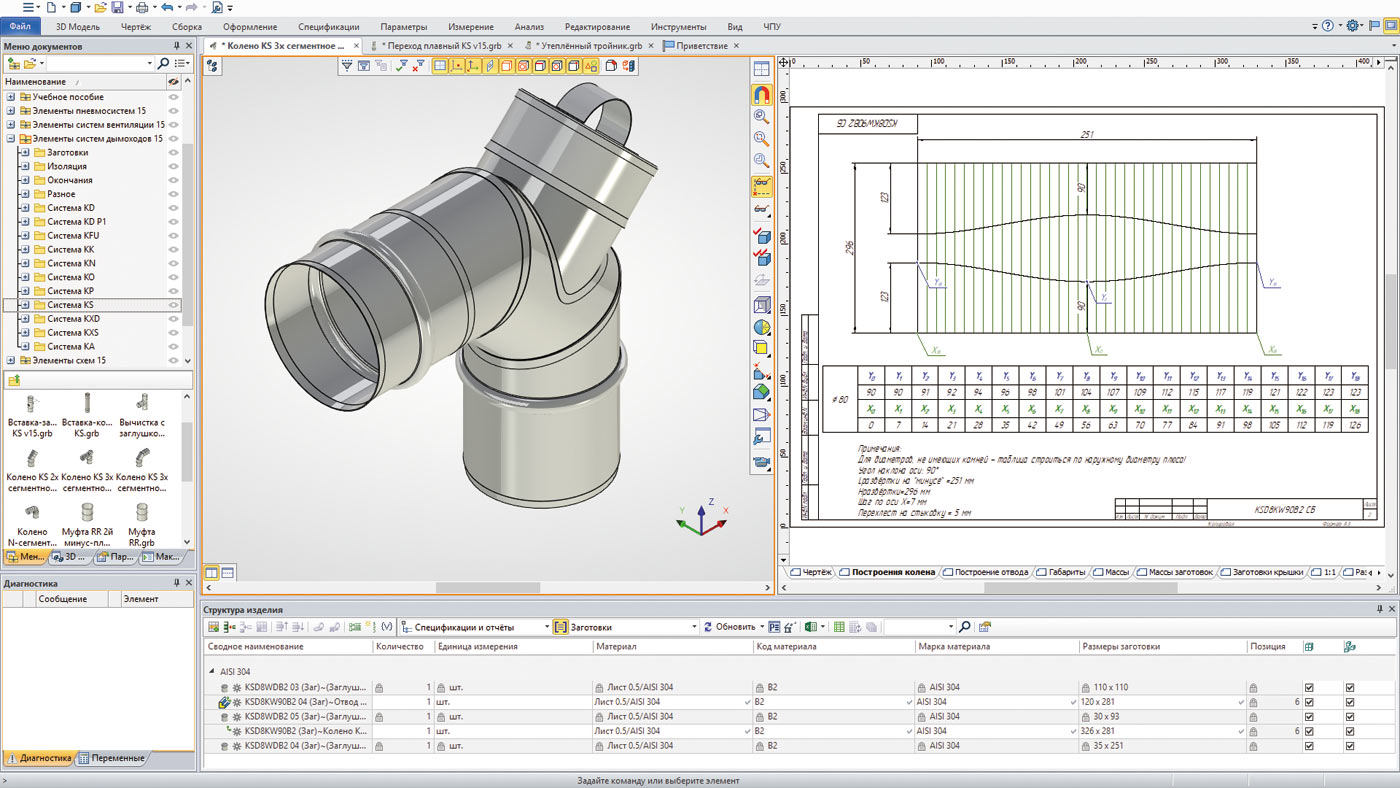This screenshot has height=788, width=1400.
Task: Click the model tree icon in 3D window corner
Action: pos(213,66)
